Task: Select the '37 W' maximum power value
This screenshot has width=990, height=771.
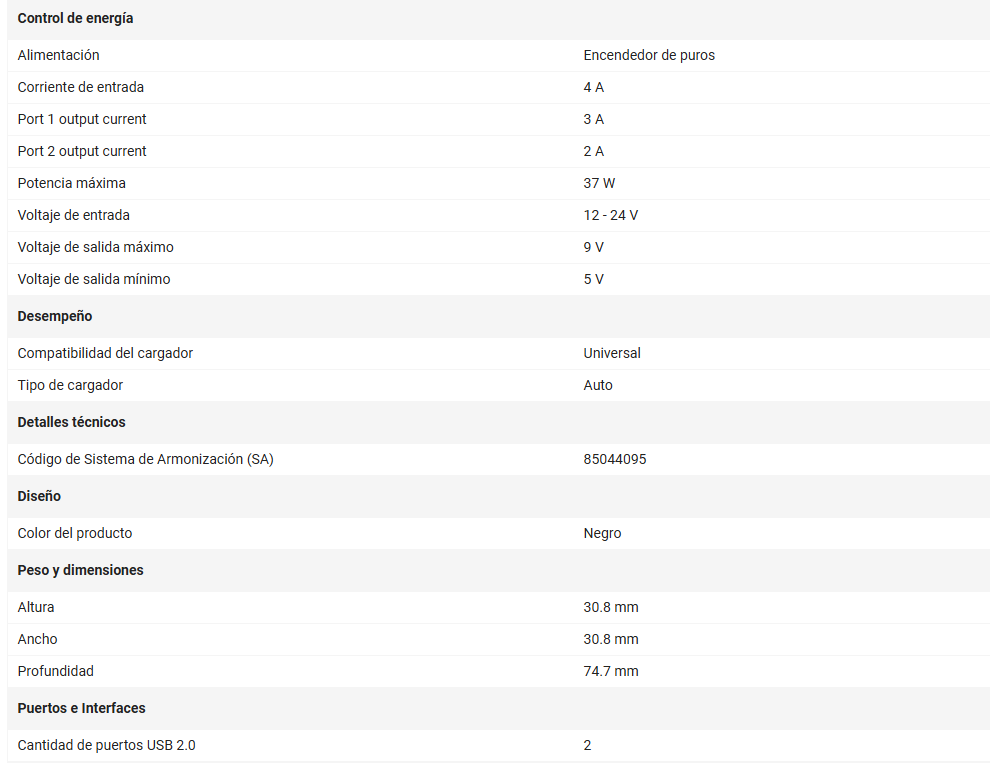Action: (599, 183)
